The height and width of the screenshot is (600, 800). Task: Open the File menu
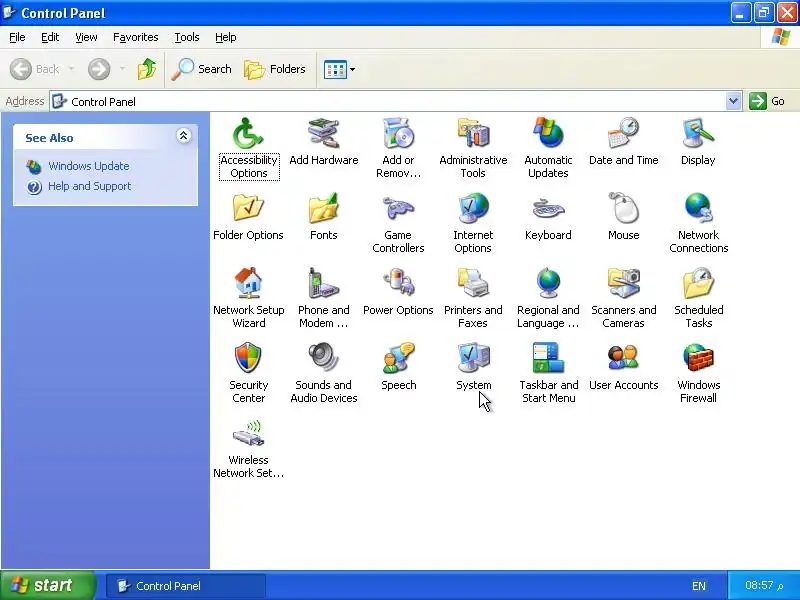pos(17,37)
